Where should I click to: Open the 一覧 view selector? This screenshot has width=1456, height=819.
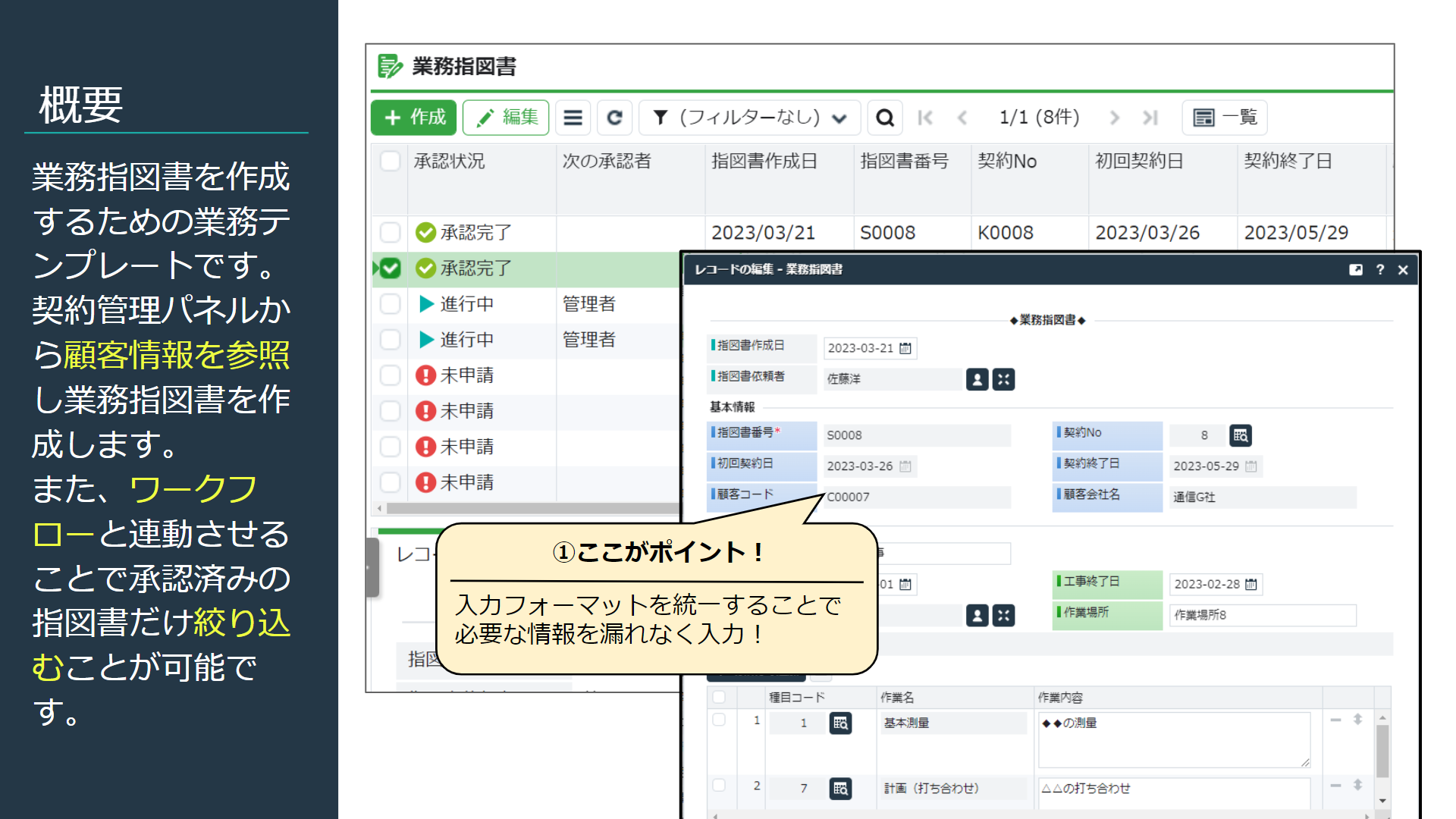point(1225,118)
